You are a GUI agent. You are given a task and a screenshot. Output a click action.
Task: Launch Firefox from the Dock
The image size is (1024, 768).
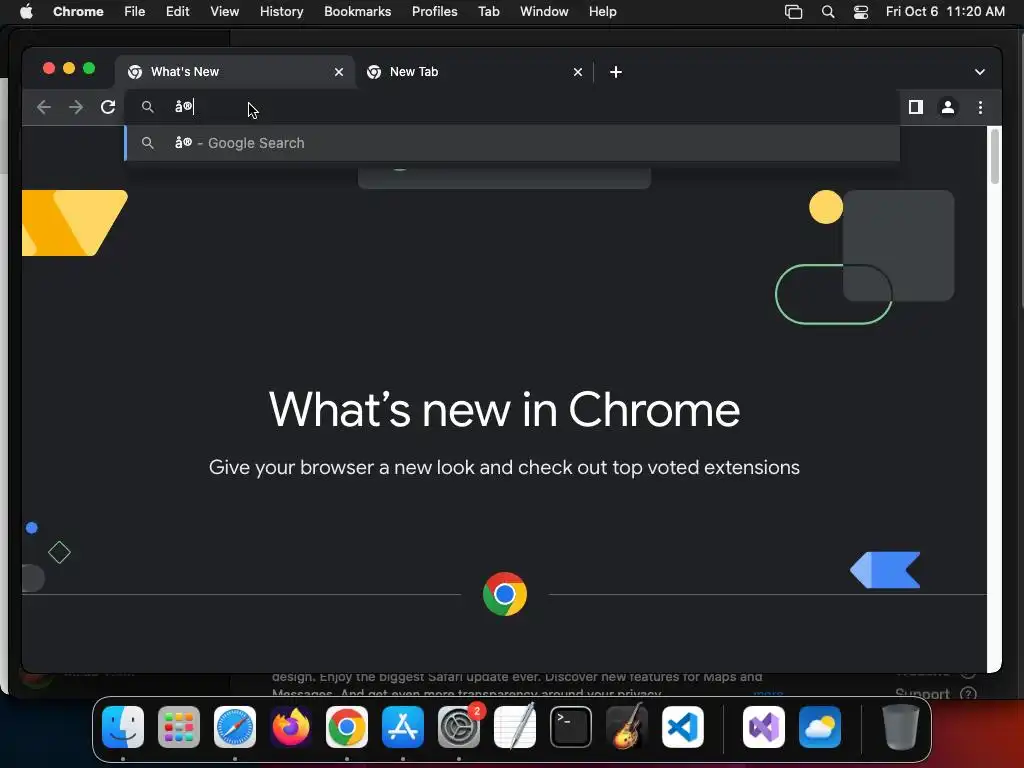click(x=291, y=727)
